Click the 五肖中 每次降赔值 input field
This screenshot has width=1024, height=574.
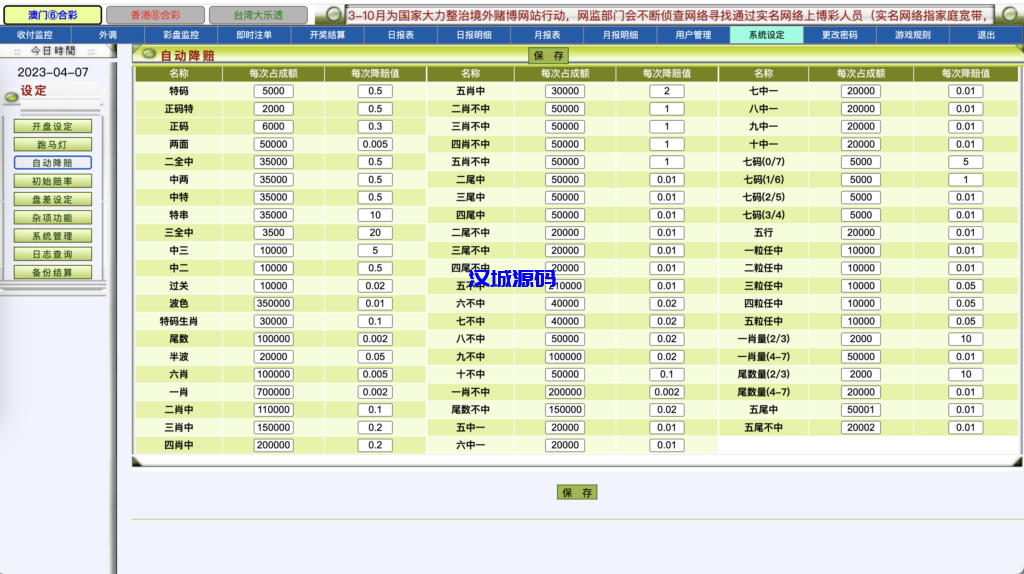[x=666, y=91]
